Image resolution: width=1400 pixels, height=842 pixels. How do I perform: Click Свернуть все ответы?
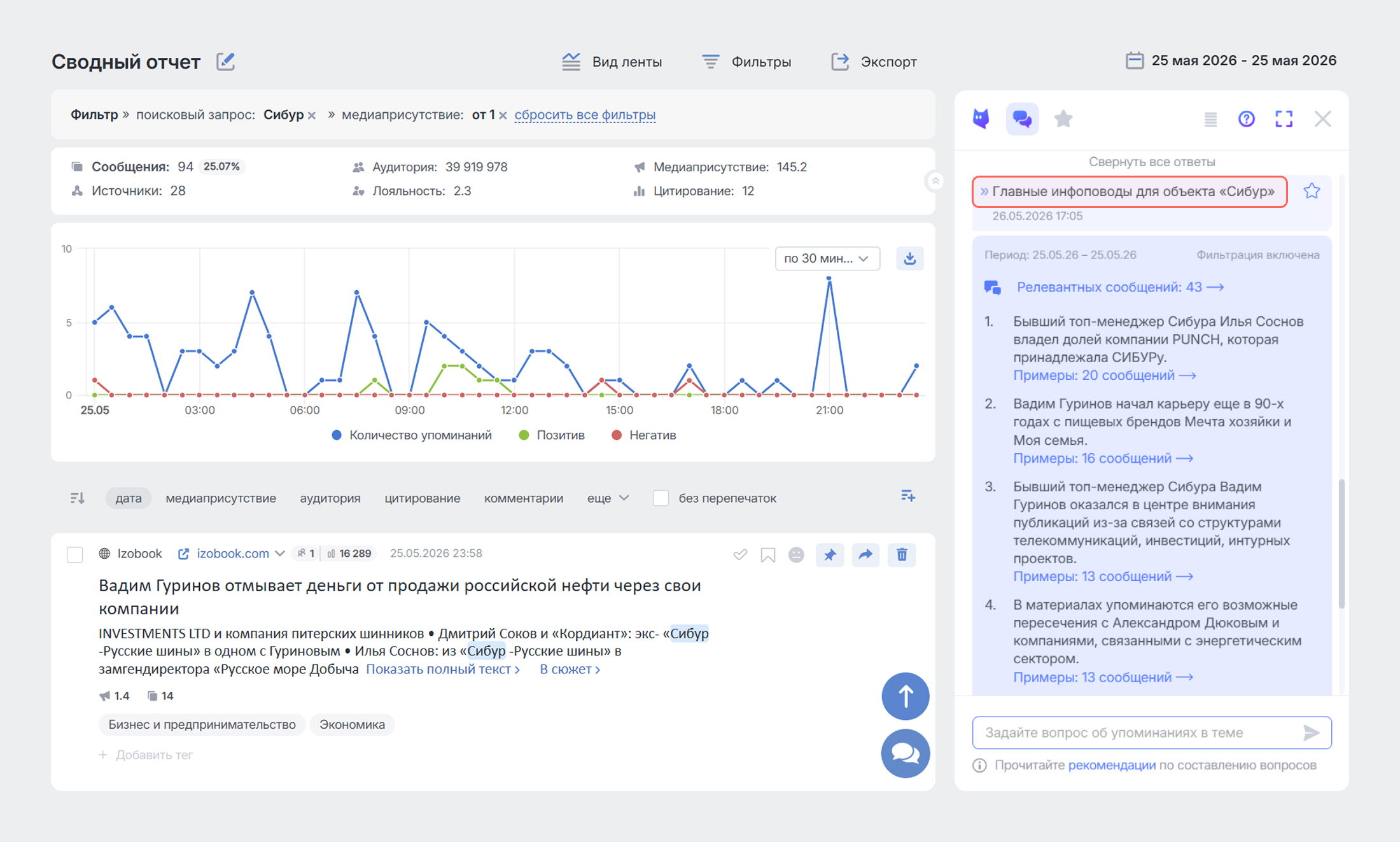click(x=1152, y=162)
